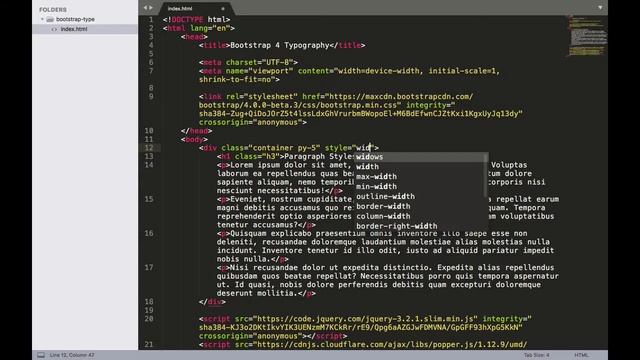Click the FOLDERS sidebar heading
The width and height of the screenshot is (640, 360).
pyautogui.click(x=53, y=9)
